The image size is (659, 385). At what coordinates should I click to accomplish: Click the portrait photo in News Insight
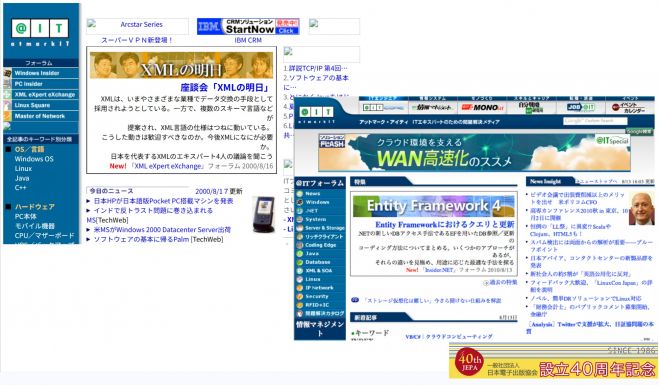(x=641, y=208)
